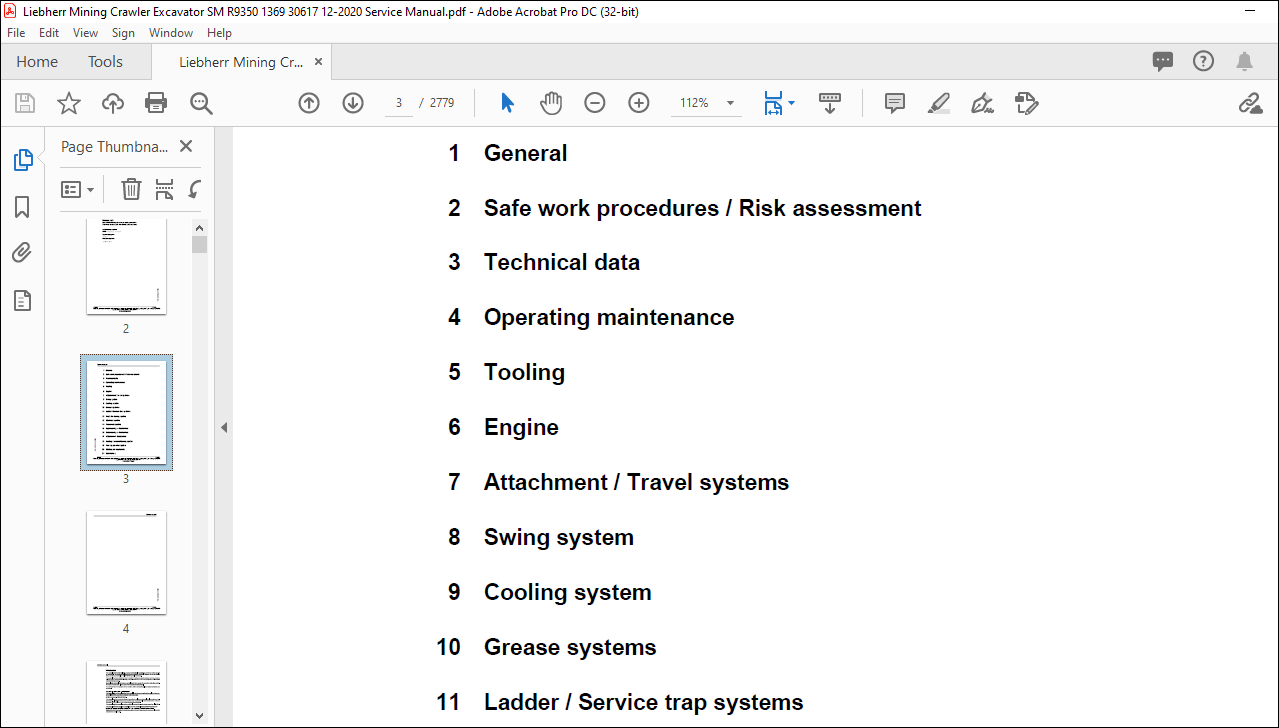
Task: Click the 'Cooling system' entry
Action: tap(568, 592)
